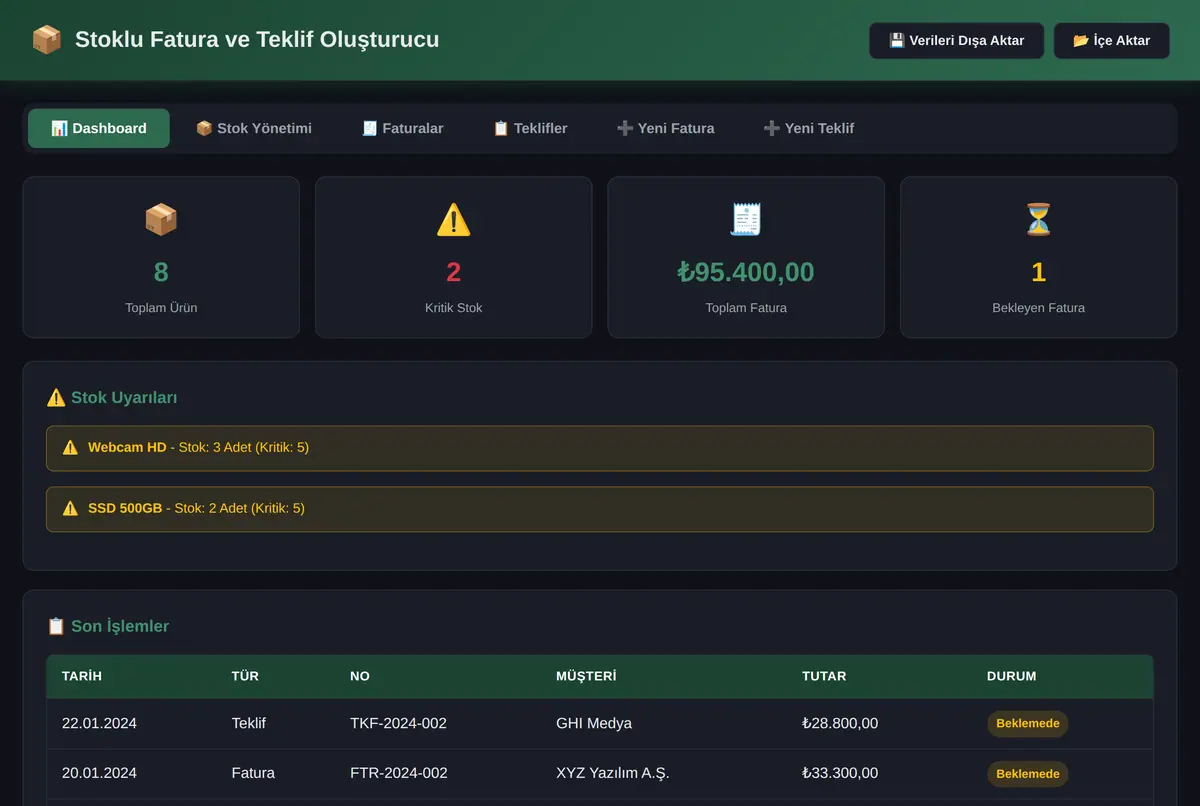Click the FTR-2024-002 document number
The width and height of the screenshot is (1200, 806).
point(399,774)
